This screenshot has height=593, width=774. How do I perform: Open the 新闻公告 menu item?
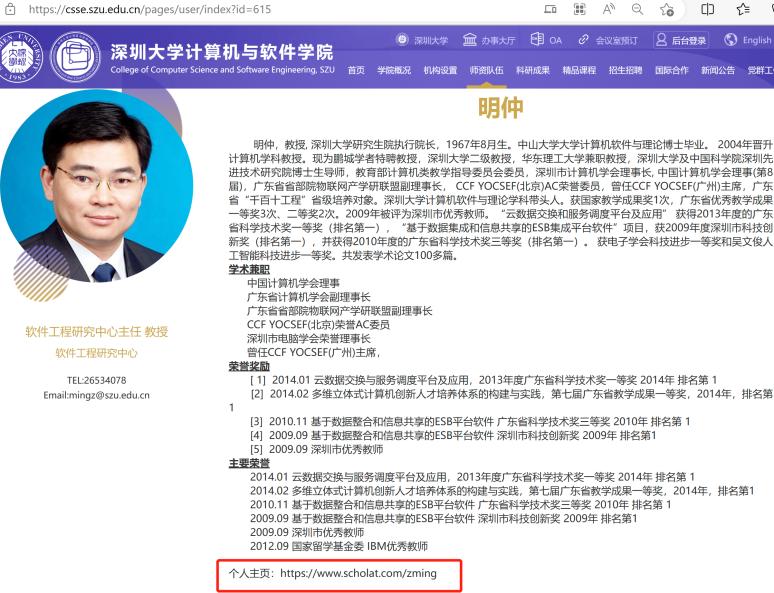[x=718, y=70]
